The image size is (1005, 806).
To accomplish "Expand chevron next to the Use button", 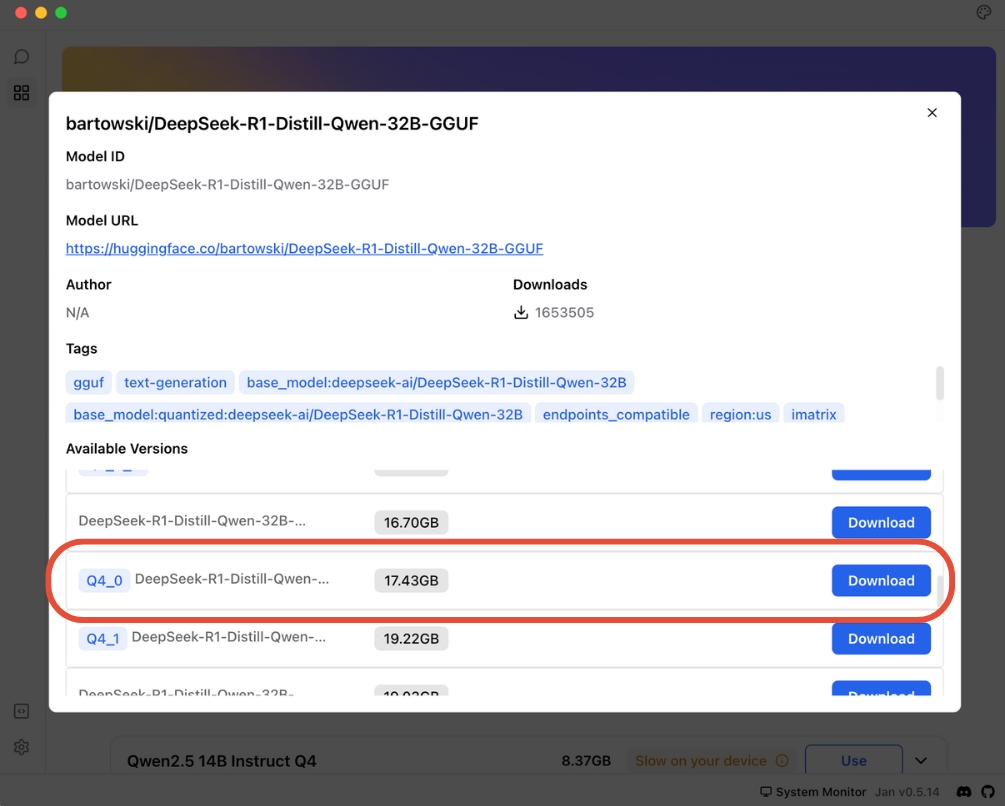I will [x=921, y=761].
